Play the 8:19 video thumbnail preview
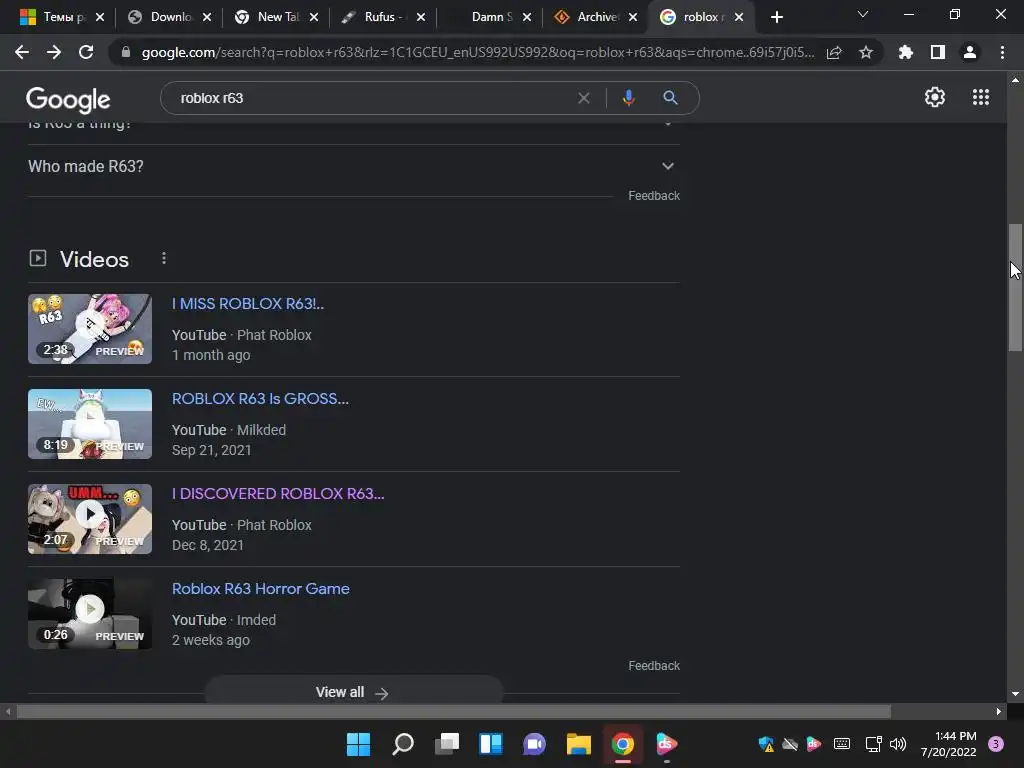The image size is (1024, 768). 90,424
